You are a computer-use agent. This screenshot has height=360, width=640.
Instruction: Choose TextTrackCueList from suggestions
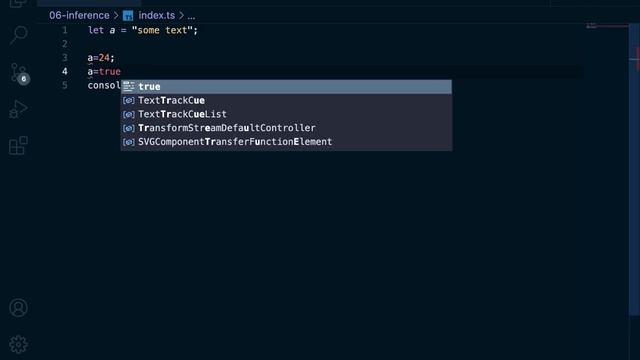(286, 114)
